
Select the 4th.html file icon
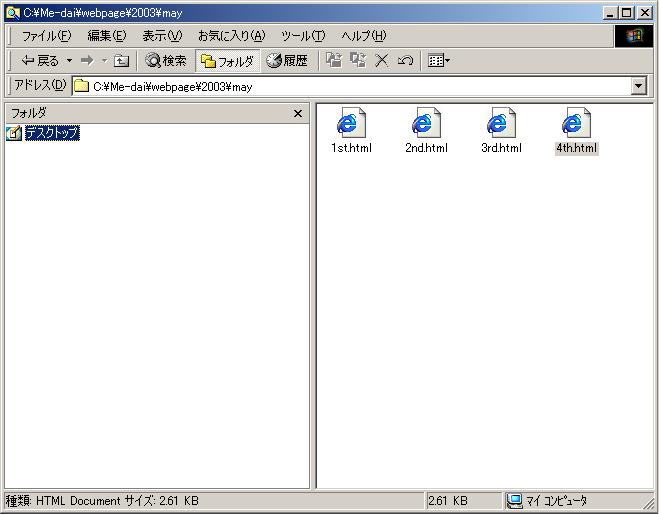coord(576,122)
